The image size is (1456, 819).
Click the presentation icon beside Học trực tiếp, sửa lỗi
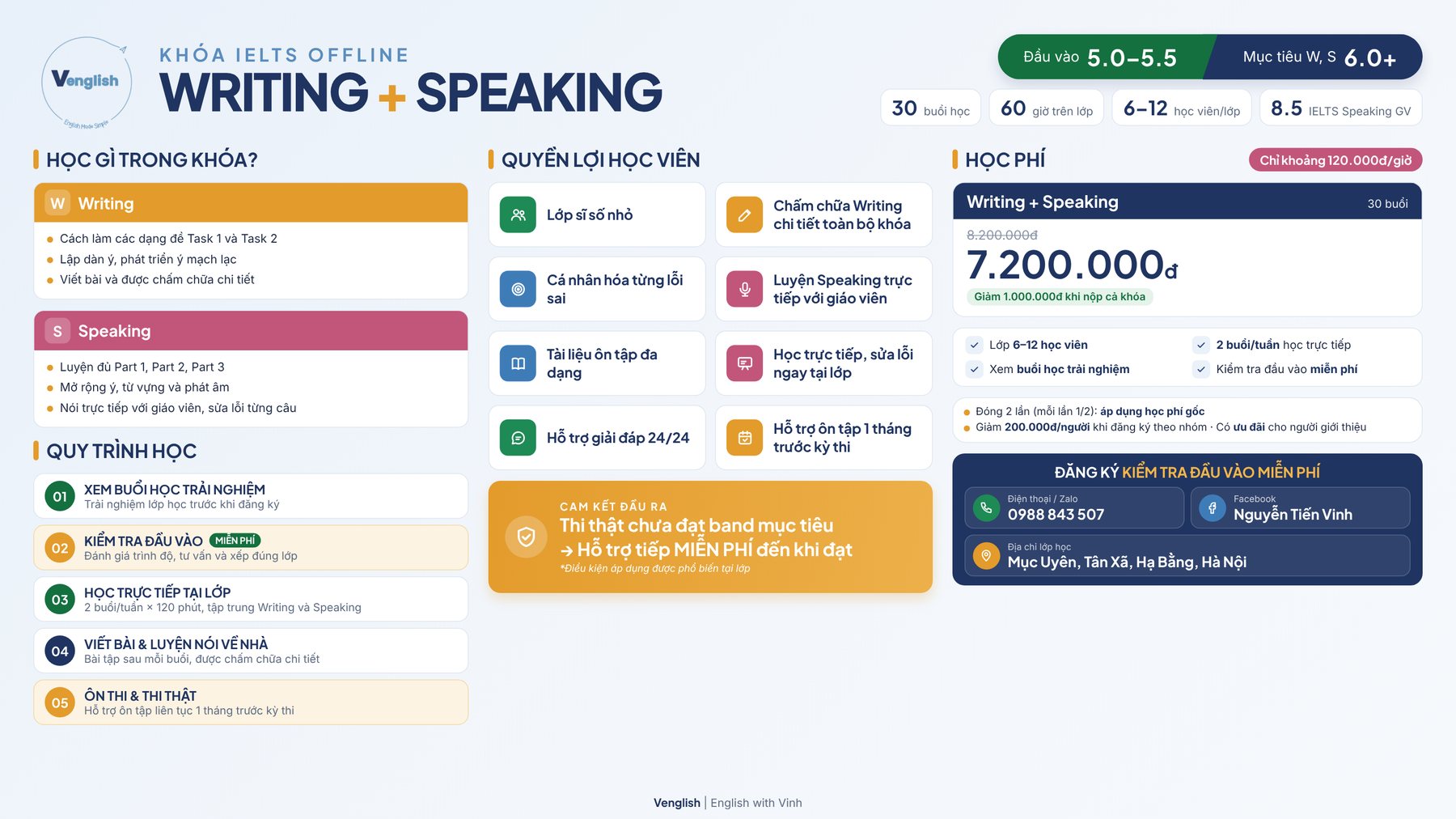(744, 363)
